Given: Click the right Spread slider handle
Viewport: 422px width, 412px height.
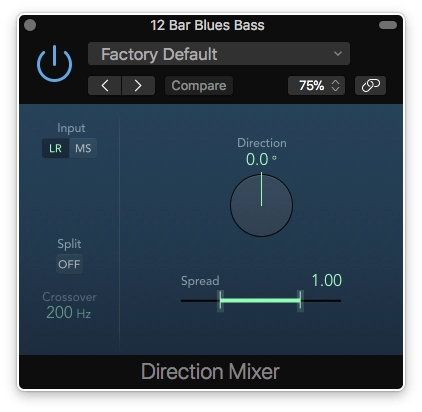Looking at the screenshot, I should coord(300,301).
